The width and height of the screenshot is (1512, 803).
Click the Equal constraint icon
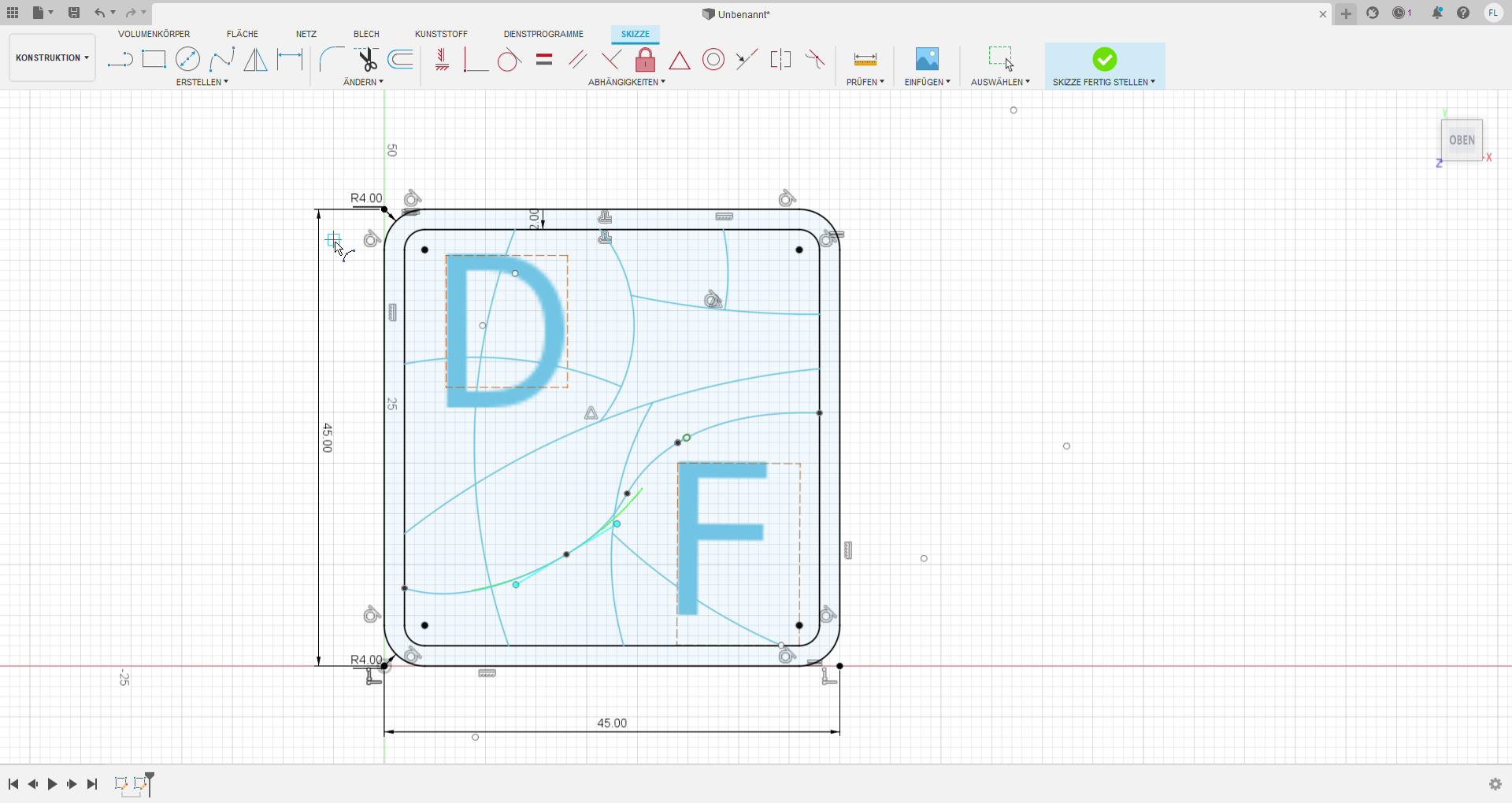544,60
